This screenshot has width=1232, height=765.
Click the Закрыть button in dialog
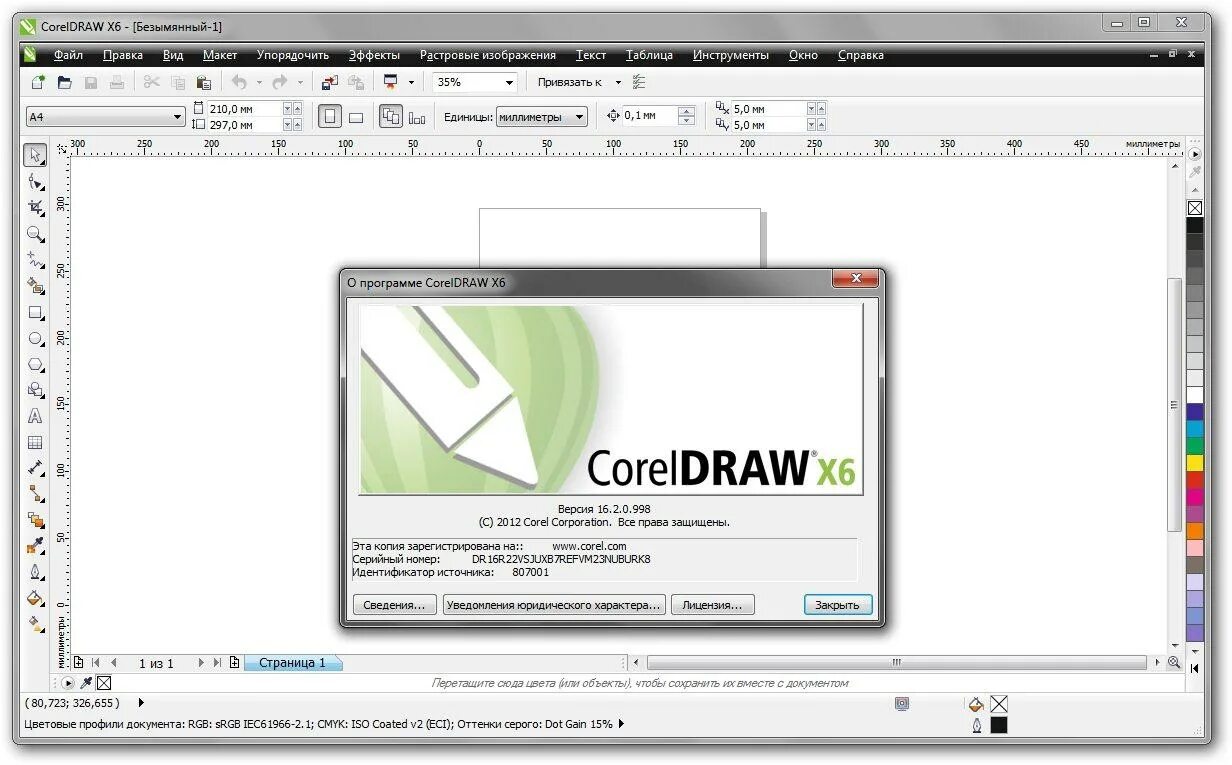[838, 605]
